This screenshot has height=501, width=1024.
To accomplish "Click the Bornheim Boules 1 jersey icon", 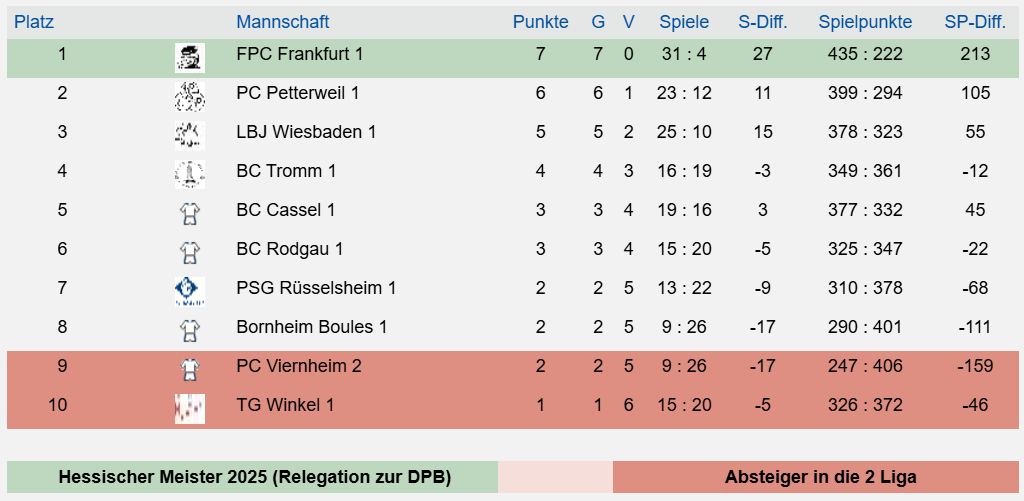I will pos(190,331).
